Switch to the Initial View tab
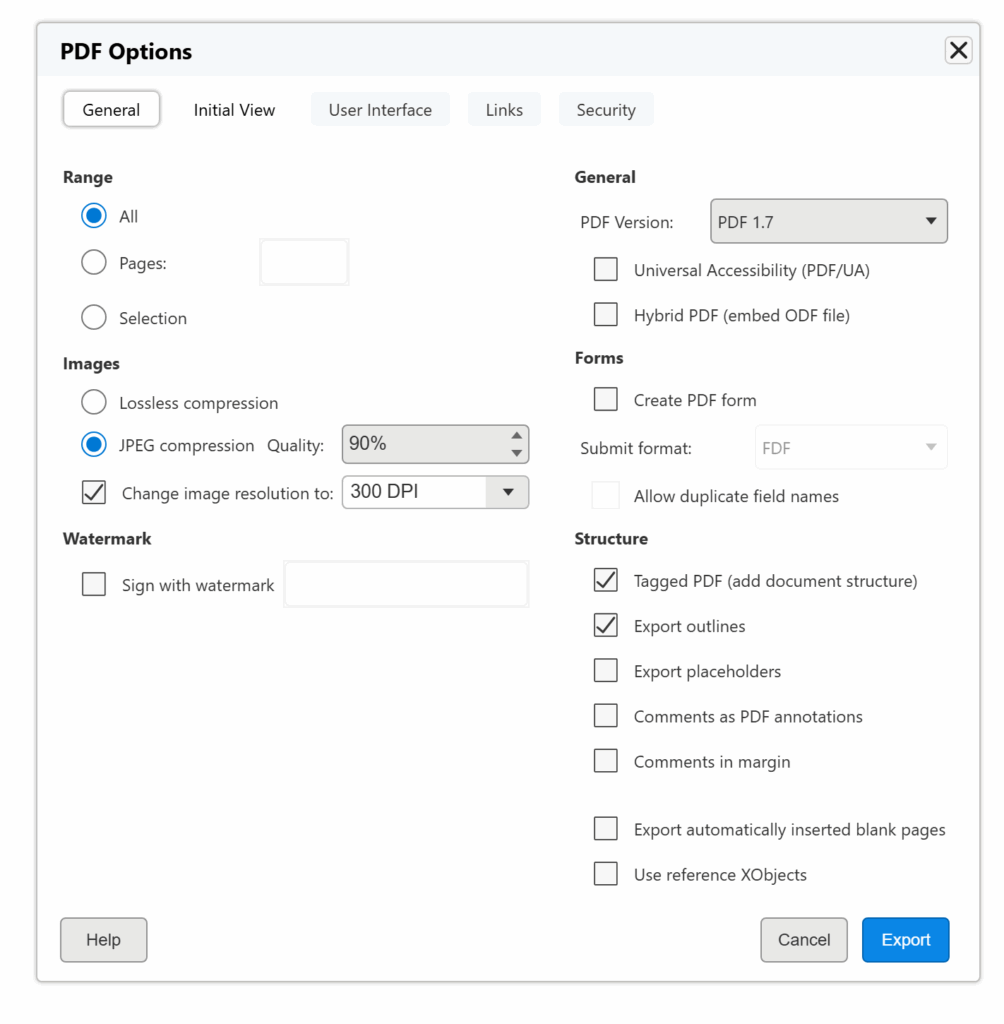The width and height of the screenshot is (1004, 1024). click(x=234, y=110)
